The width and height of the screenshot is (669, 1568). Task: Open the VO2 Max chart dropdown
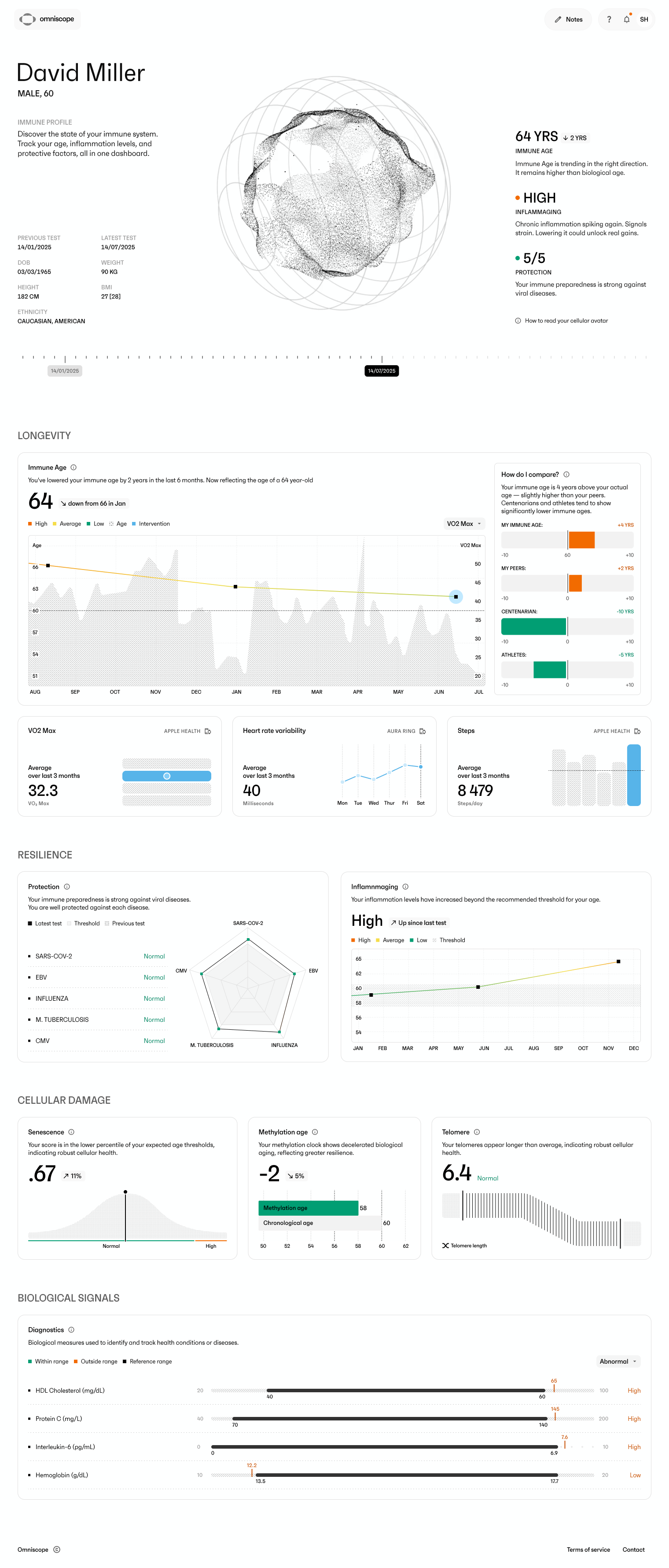click(464, 524)
